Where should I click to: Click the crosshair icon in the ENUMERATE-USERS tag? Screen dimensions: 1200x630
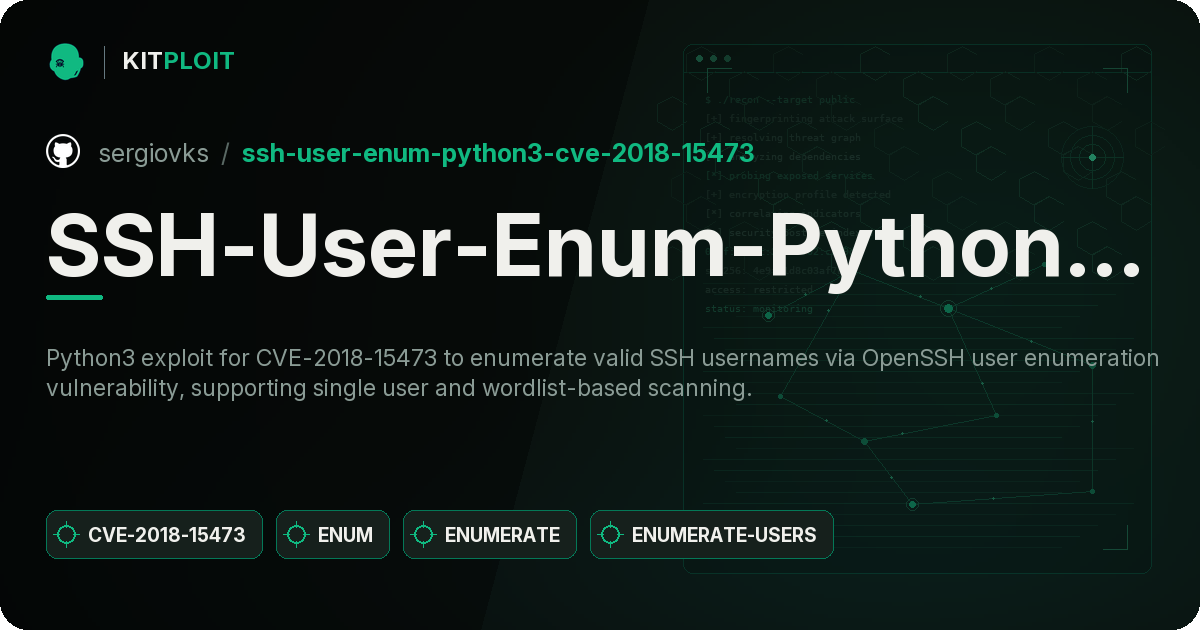point(610,535)
